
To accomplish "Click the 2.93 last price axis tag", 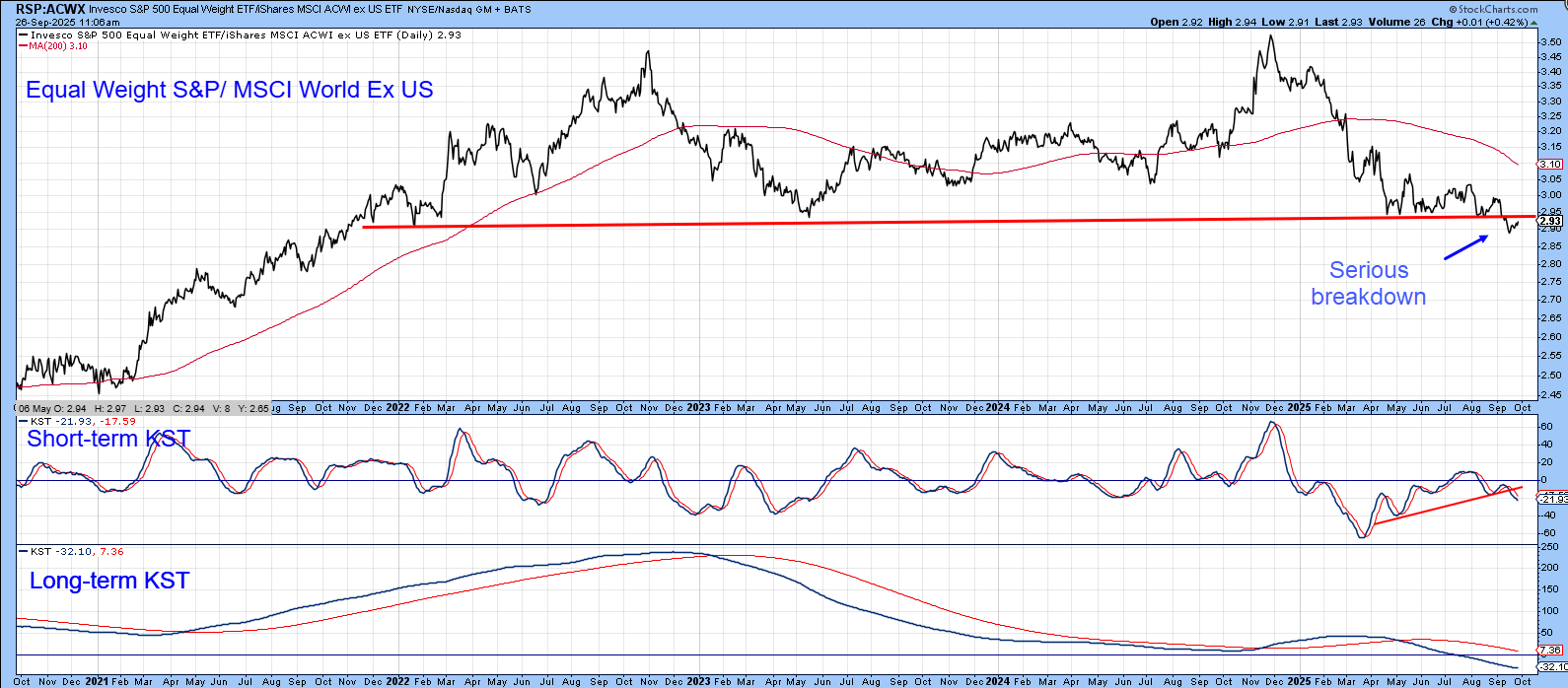I will click(x=1550, y=222).
